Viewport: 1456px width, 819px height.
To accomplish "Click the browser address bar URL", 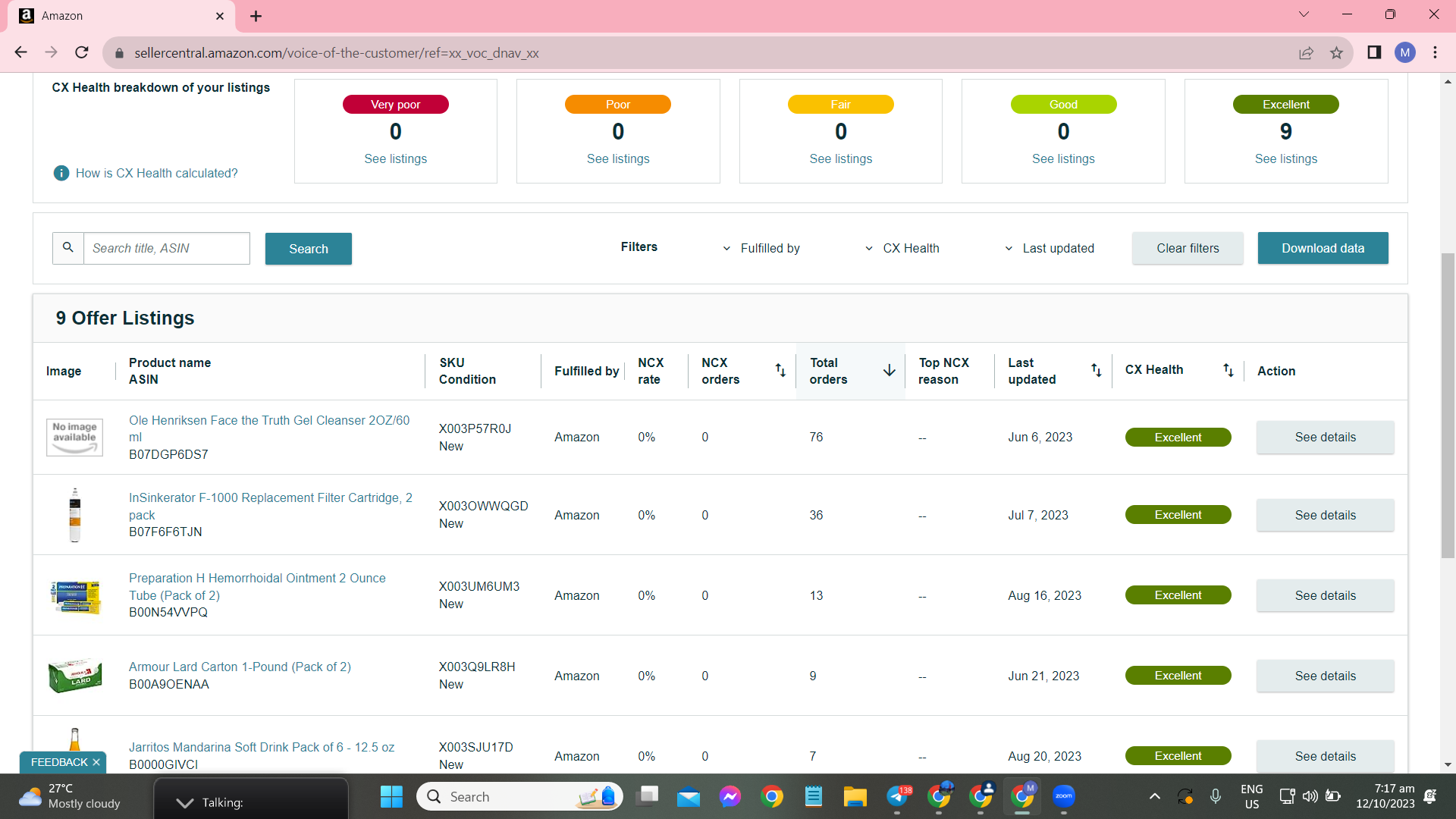I will pos(337,53).
